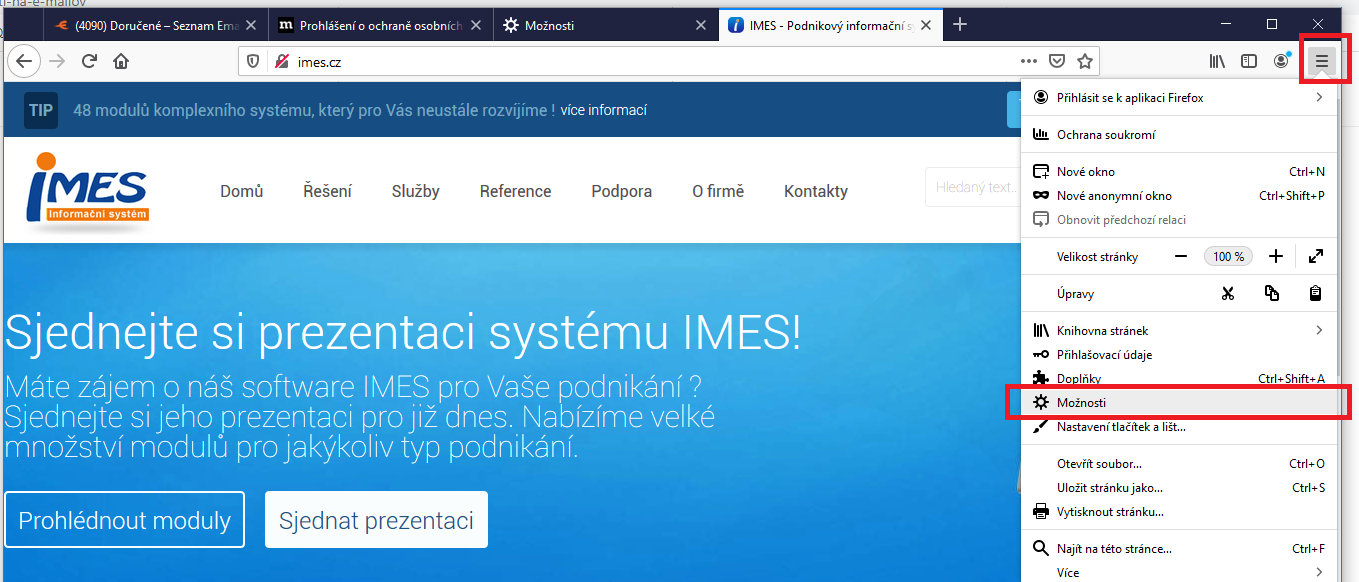
Task: Open Firefox Account toolbar icon
Action: click(1282, 61)
